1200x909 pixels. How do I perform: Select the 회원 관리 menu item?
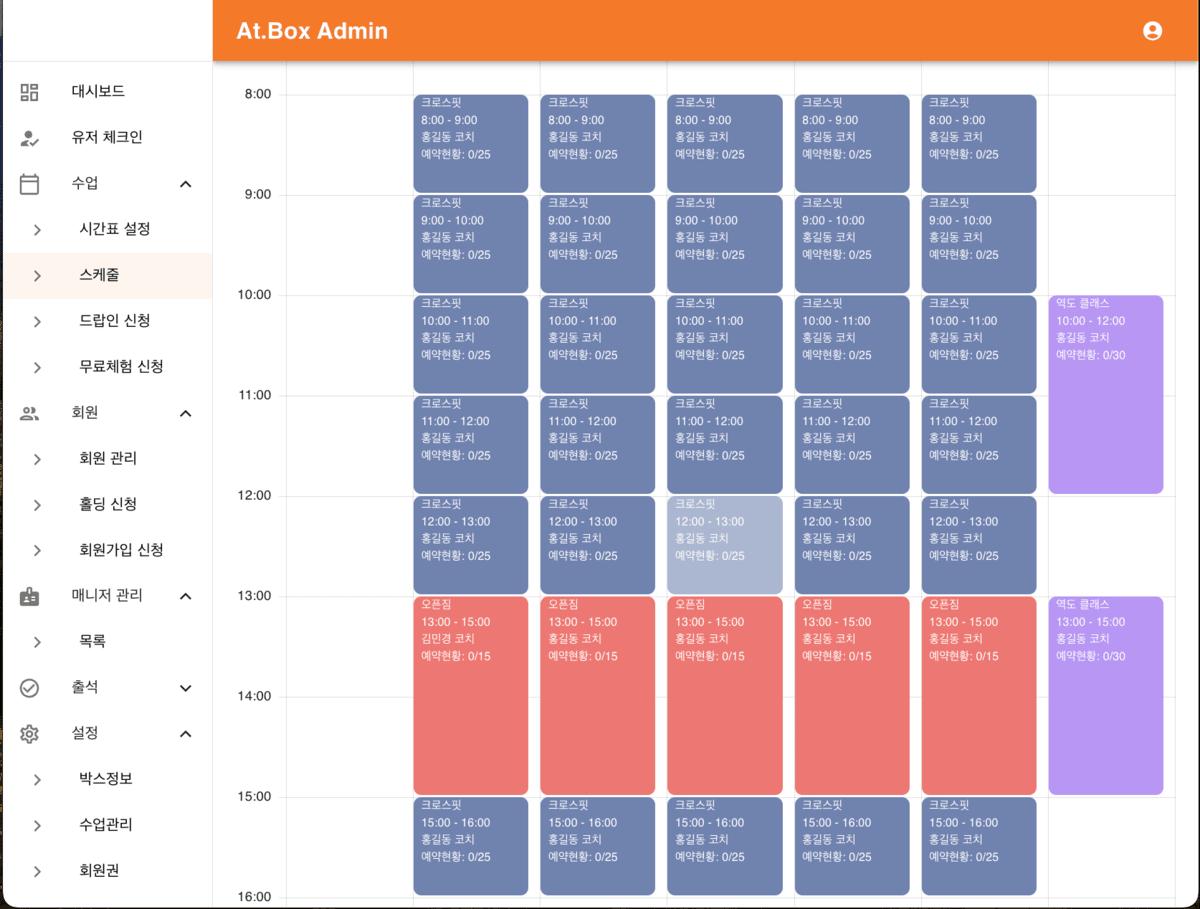(x=108, y=458)
